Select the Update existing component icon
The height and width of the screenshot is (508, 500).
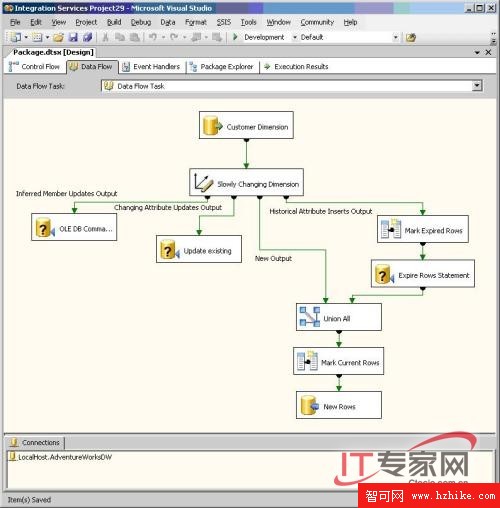point(170,250)
